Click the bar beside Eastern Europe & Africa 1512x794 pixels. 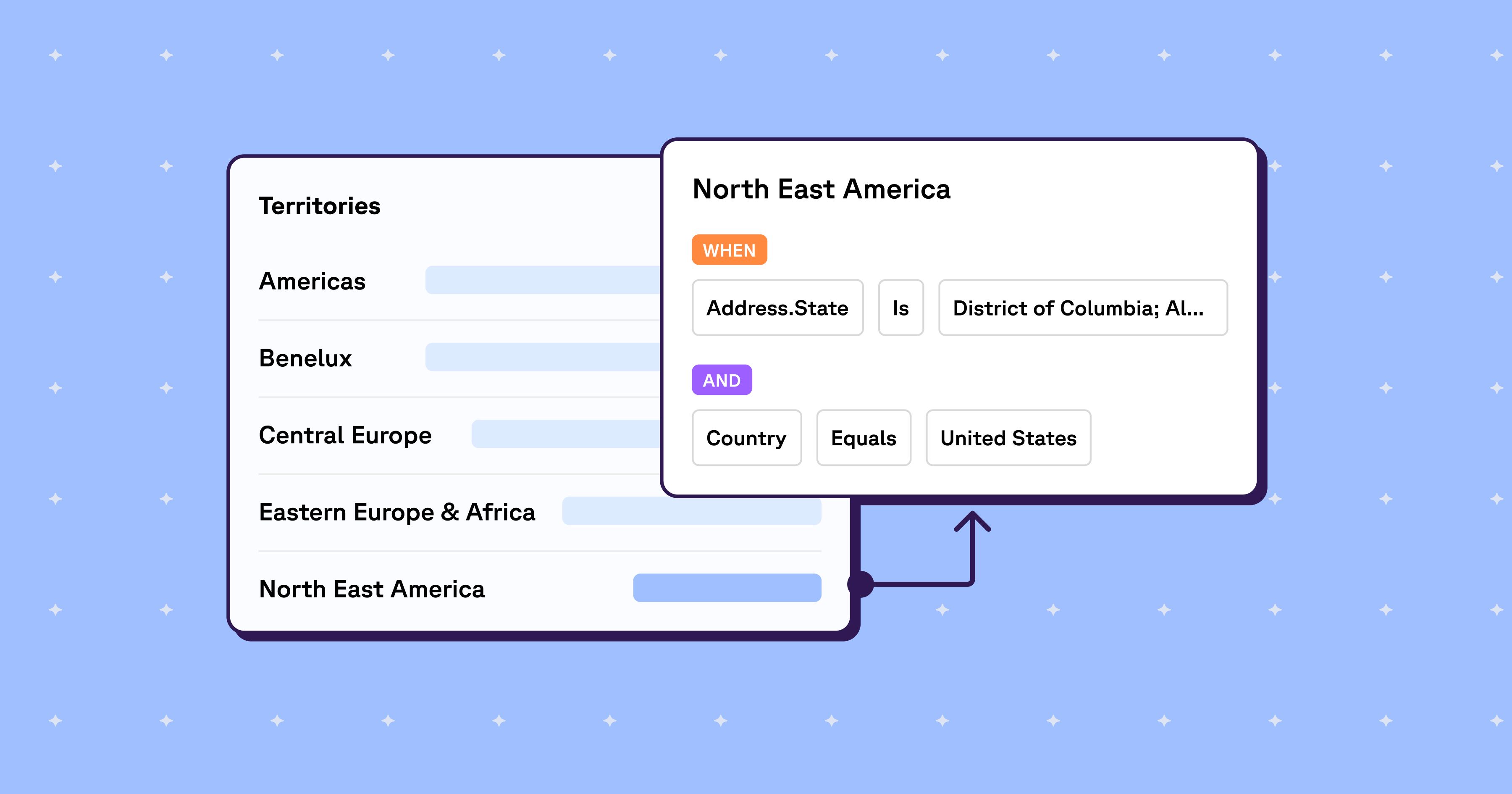[692, 511]
